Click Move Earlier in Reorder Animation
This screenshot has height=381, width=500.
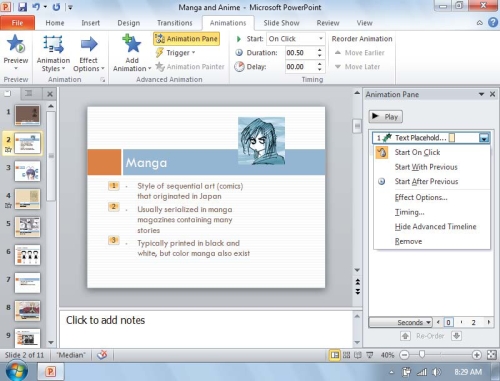pos(360,53)
